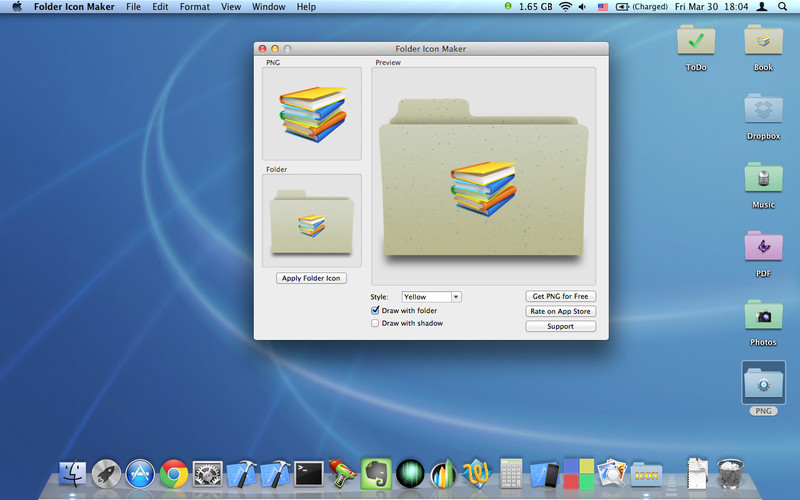Image resolution: width=800 pixels, height=500 pixels.
Task: Click the Support button
Action: (x=560, y=326)
